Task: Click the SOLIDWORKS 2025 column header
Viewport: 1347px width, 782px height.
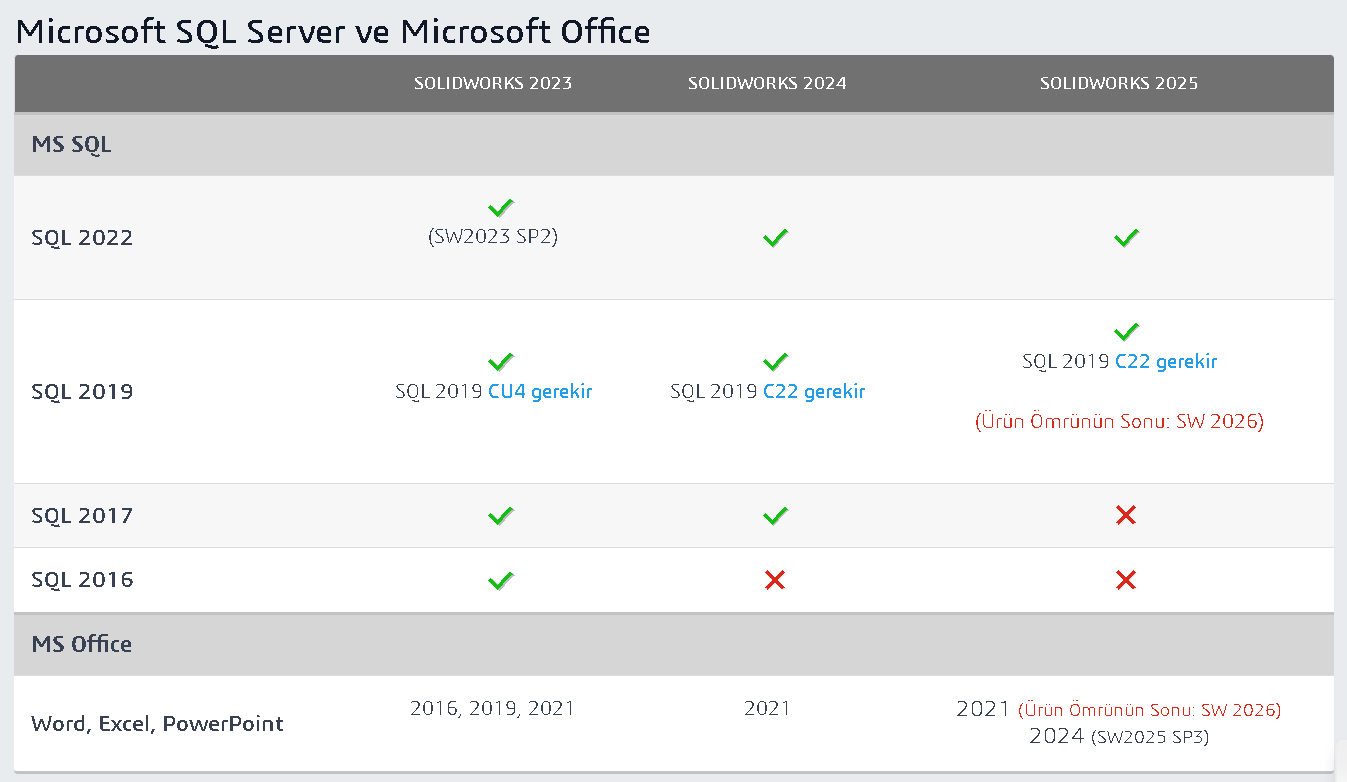Action: [1119, 84]
